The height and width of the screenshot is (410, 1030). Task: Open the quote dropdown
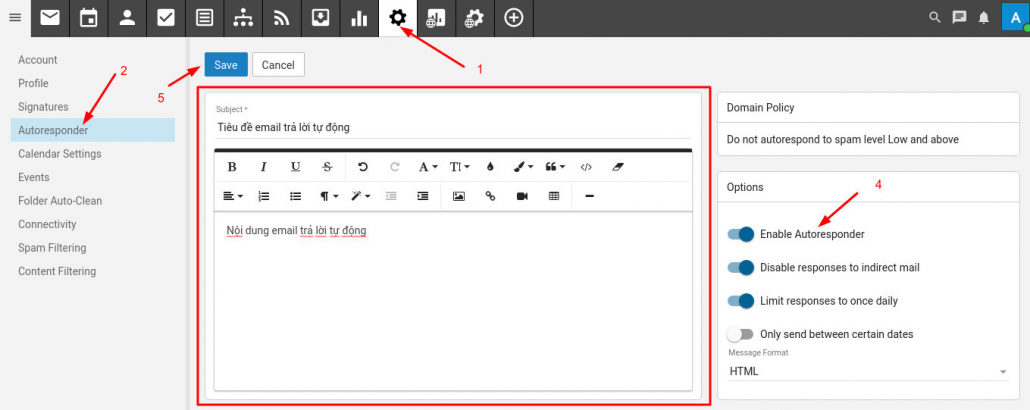(x=555, y=167)
